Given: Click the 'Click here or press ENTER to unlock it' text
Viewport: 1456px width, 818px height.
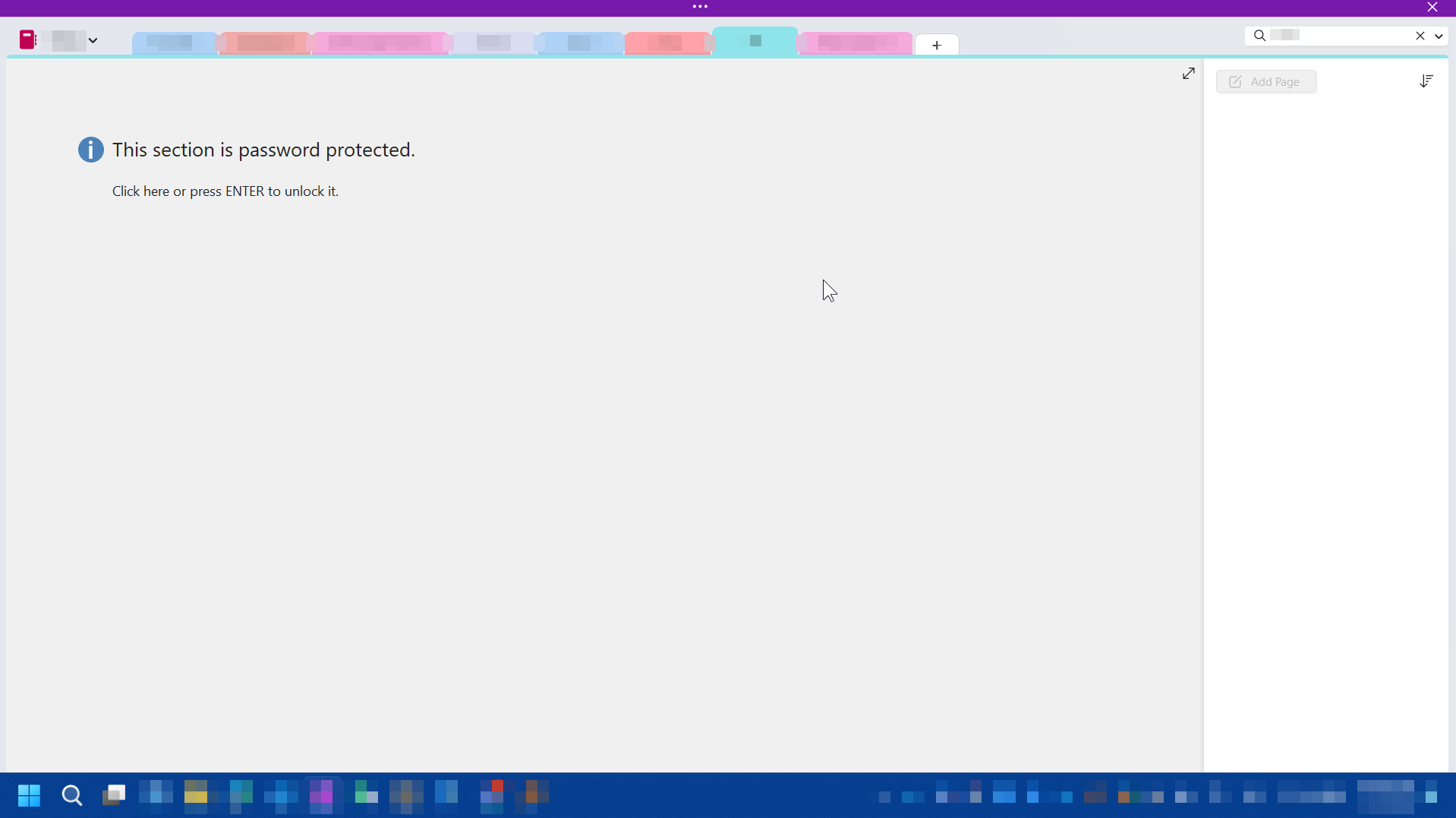Looking at the screenshot, I should click(225, 191).
